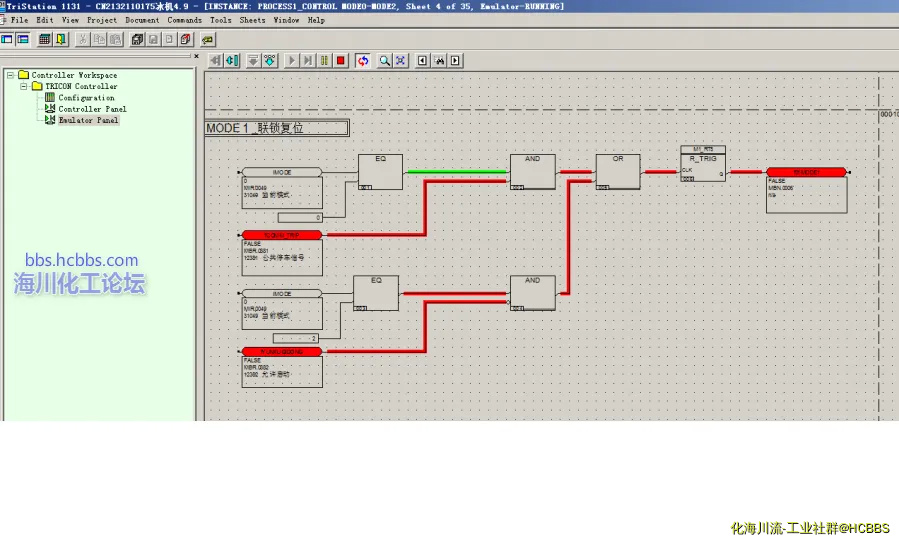This screenshot has width=899, height=544.
Task: Click the magnifier zoom icon
Action: pyautogui.click(x=383, y=60)
